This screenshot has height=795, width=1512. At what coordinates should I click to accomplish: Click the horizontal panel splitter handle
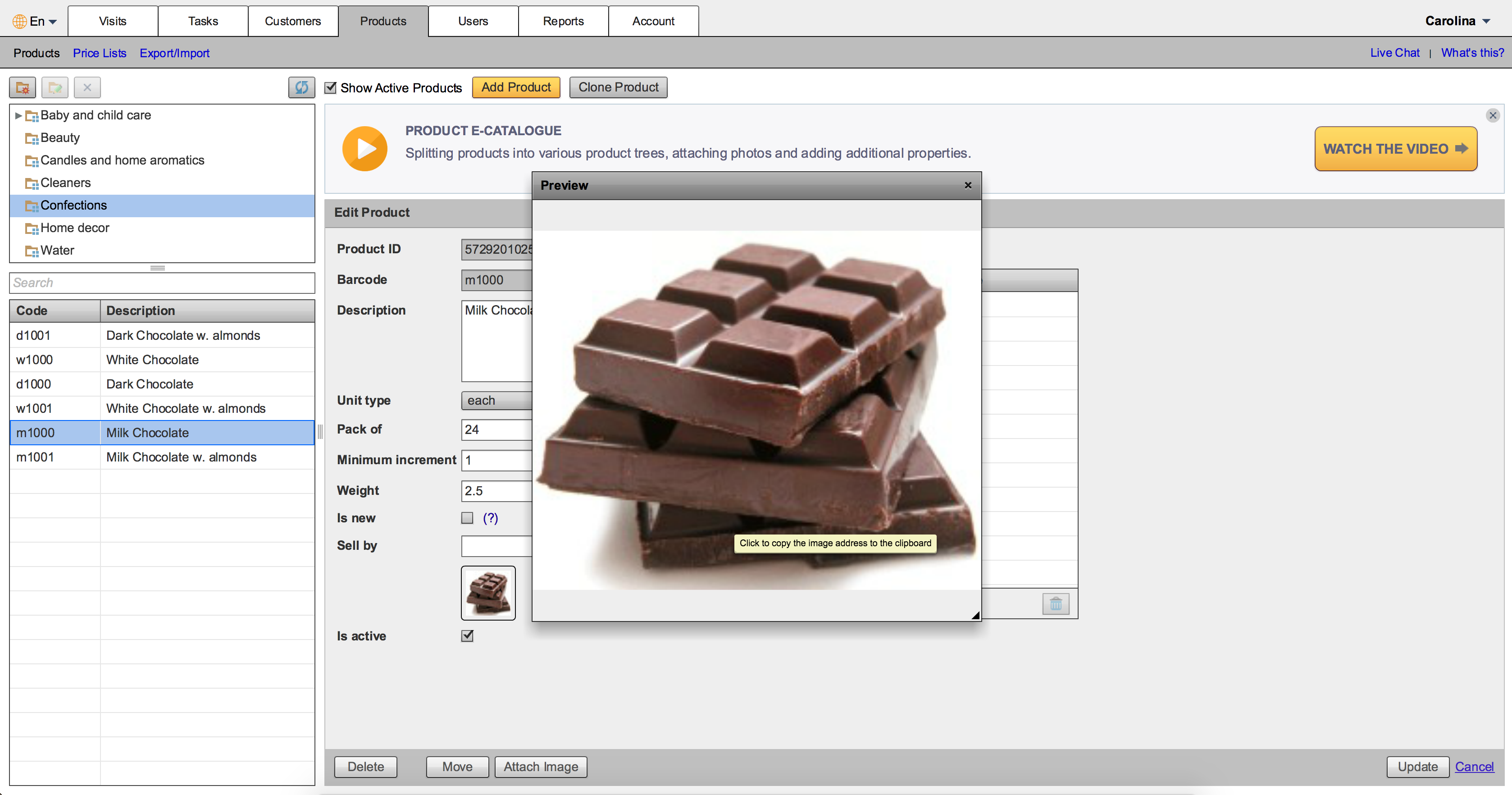tap(157, 268)
